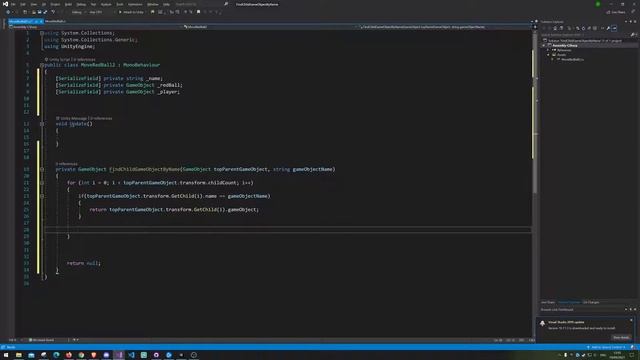Collapse the using directives block
This screenshot has width=640, height=360.
[42, 33]
